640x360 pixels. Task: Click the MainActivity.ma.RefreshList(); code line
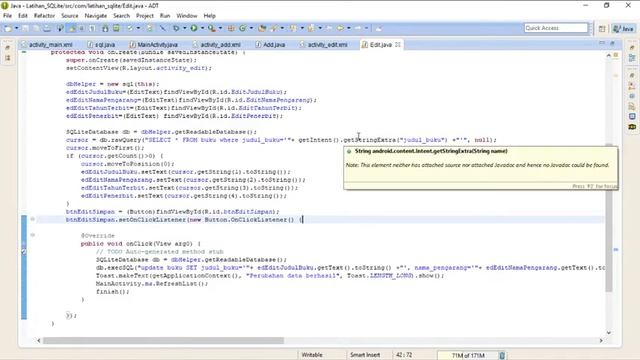click(152, 283)
